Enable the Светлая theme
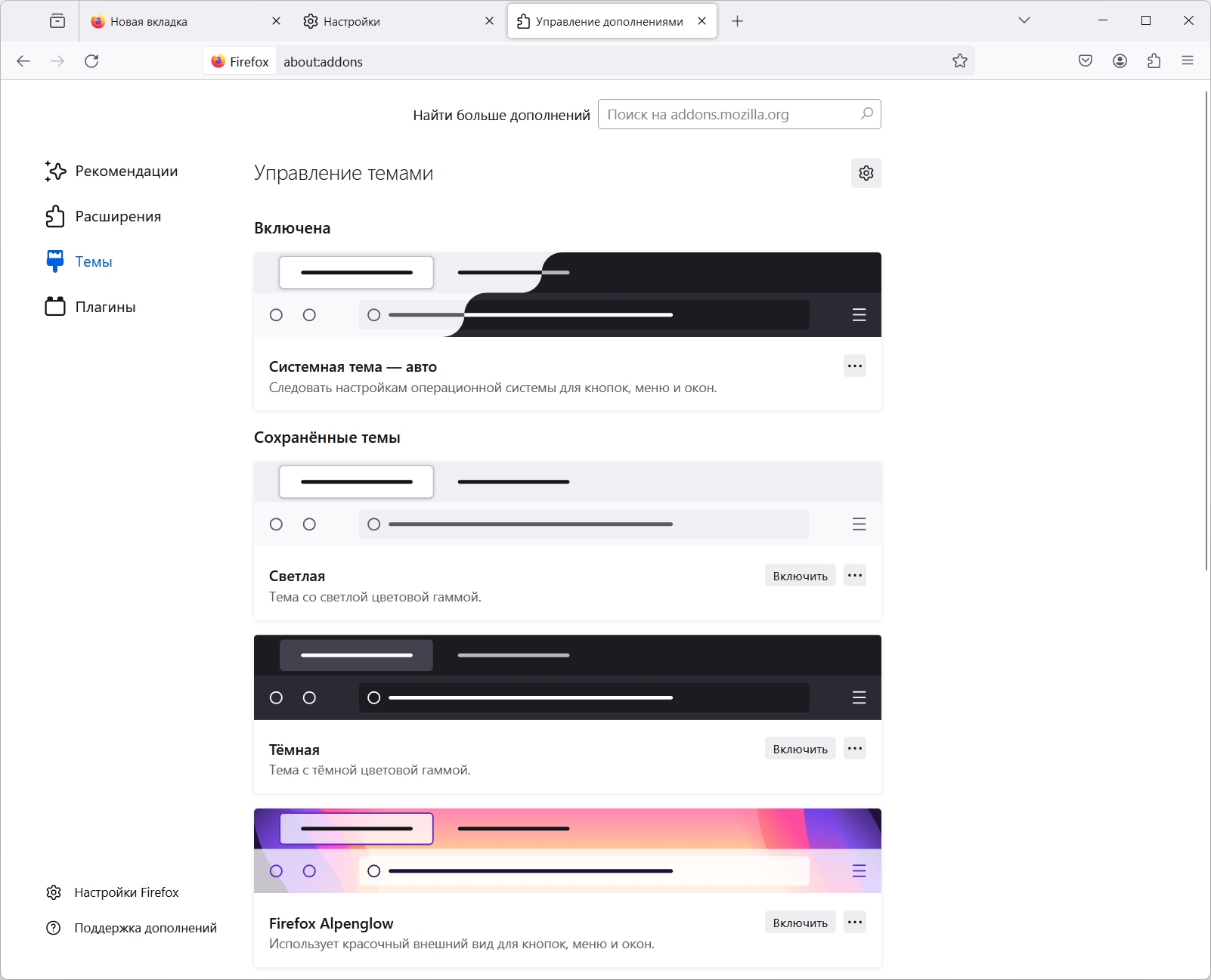1211x980 pixels. point(801,576)
